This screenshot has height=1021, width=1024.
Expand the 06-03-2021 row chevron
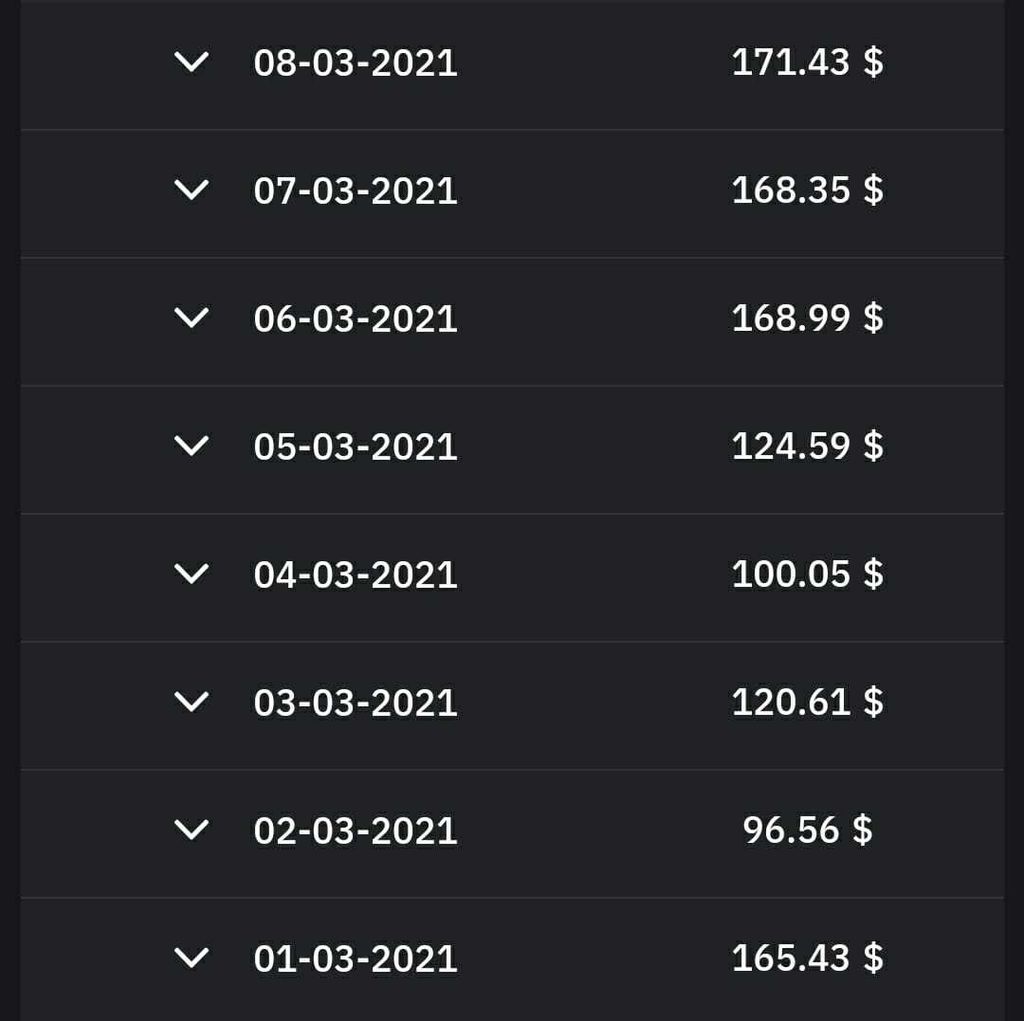tap(191, 318)
